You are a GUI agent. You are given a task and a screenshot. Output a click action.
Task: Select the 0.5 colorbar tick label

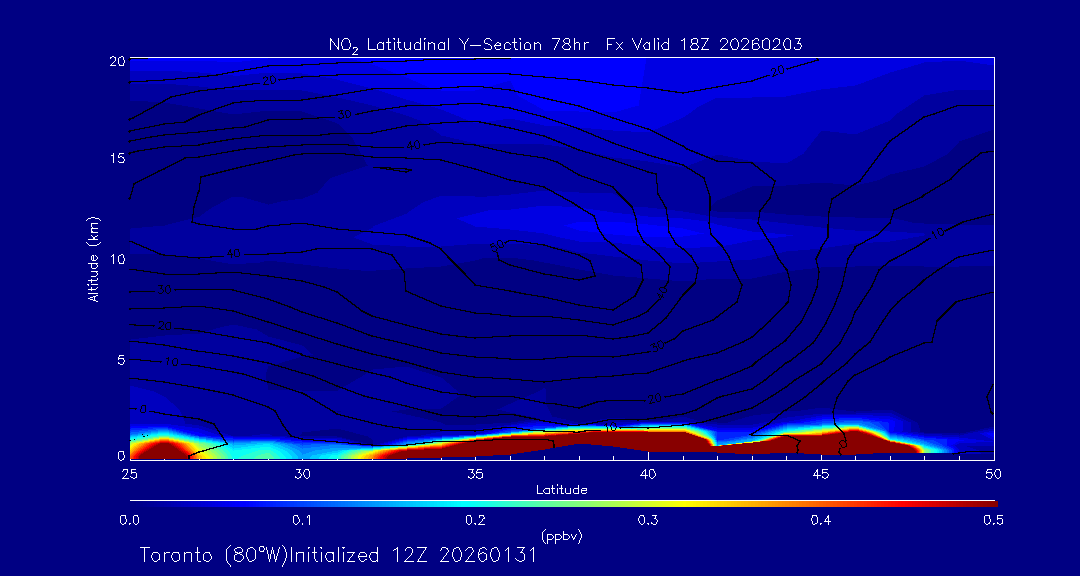(x=993, y=520)
